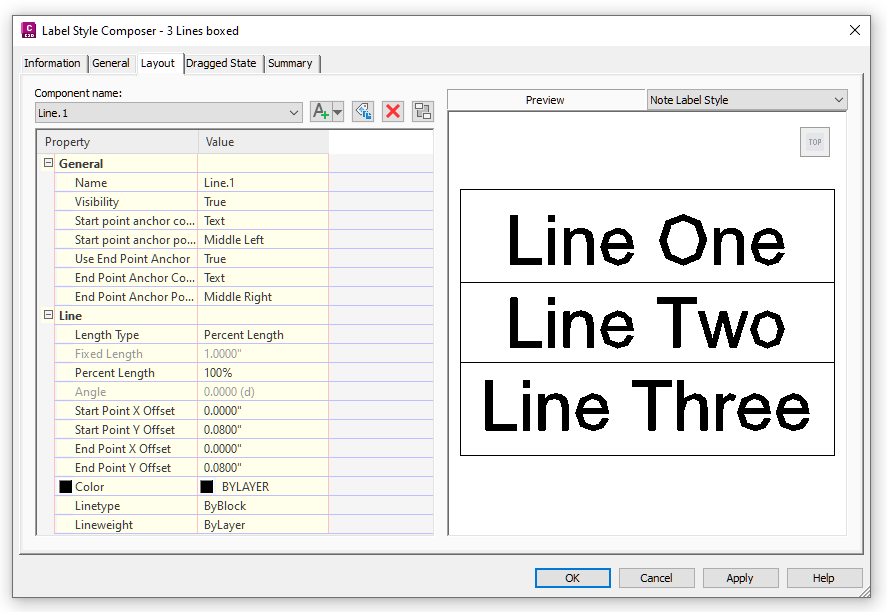Click the Help button
The width and height of the screenshot is (887, 612).
click(x=824, y=577)
